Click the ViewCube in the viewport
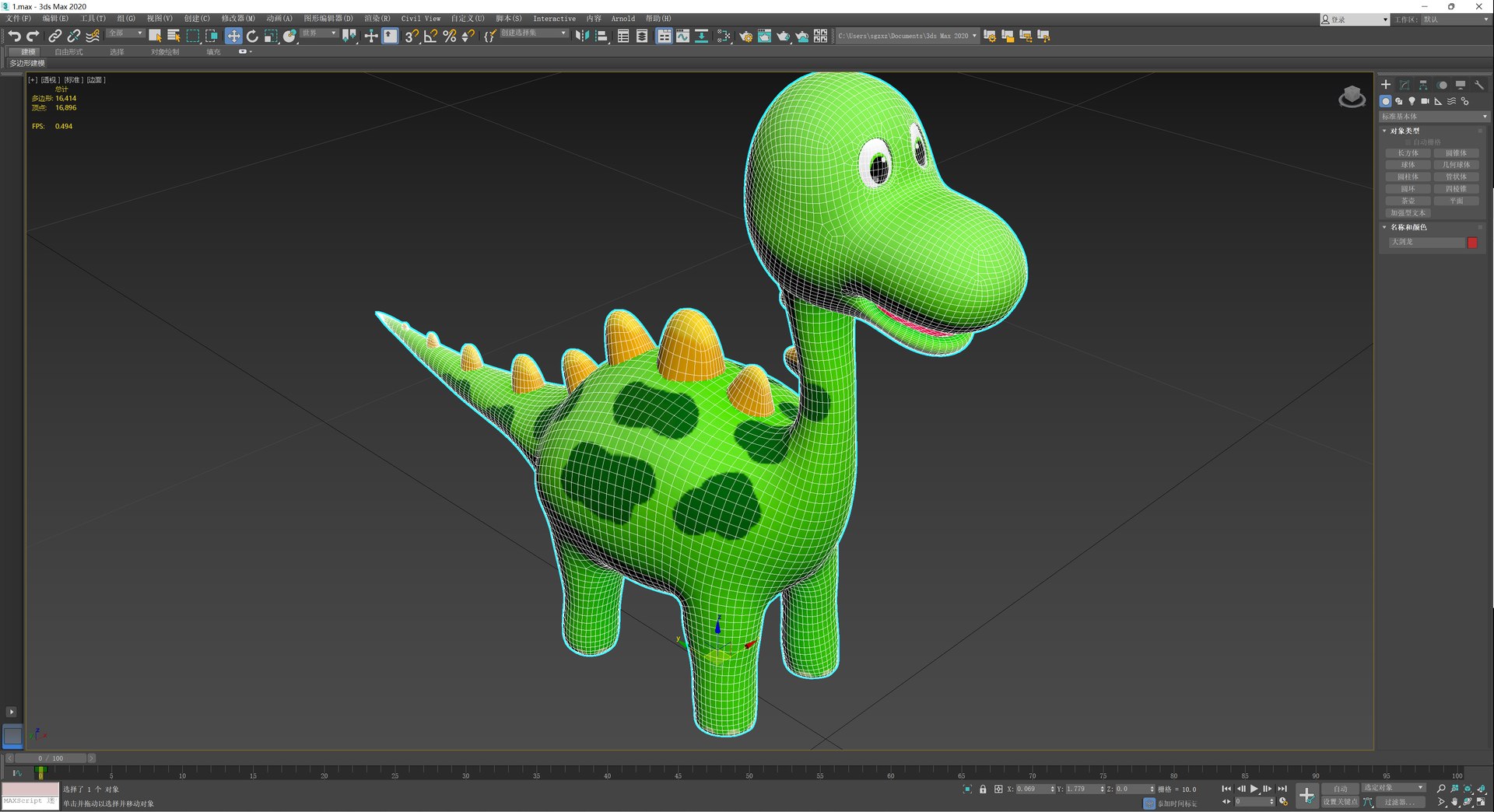Image resolution: width=1494 pixels, height=812 pixels. tap(1352, 97)
